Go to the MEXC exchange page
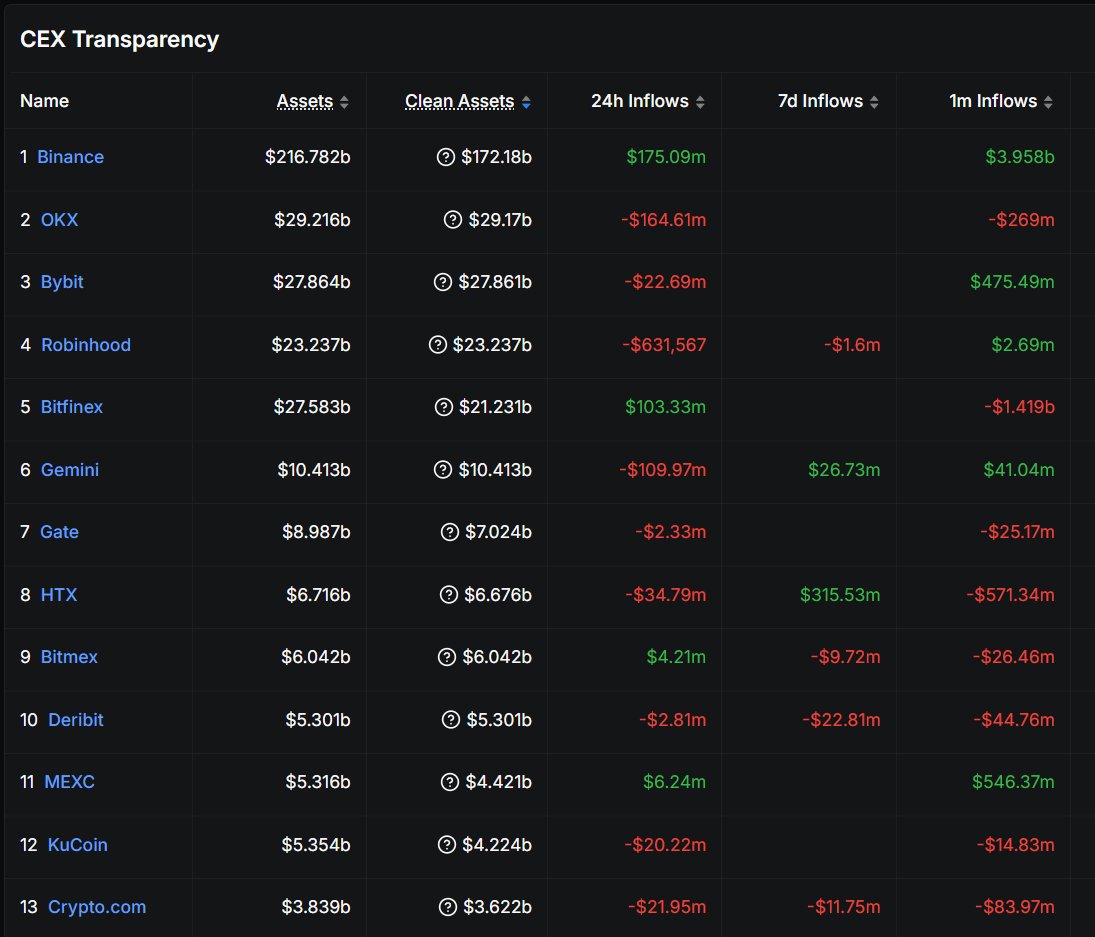The image size is (1095, 937). tap(70, 782)
